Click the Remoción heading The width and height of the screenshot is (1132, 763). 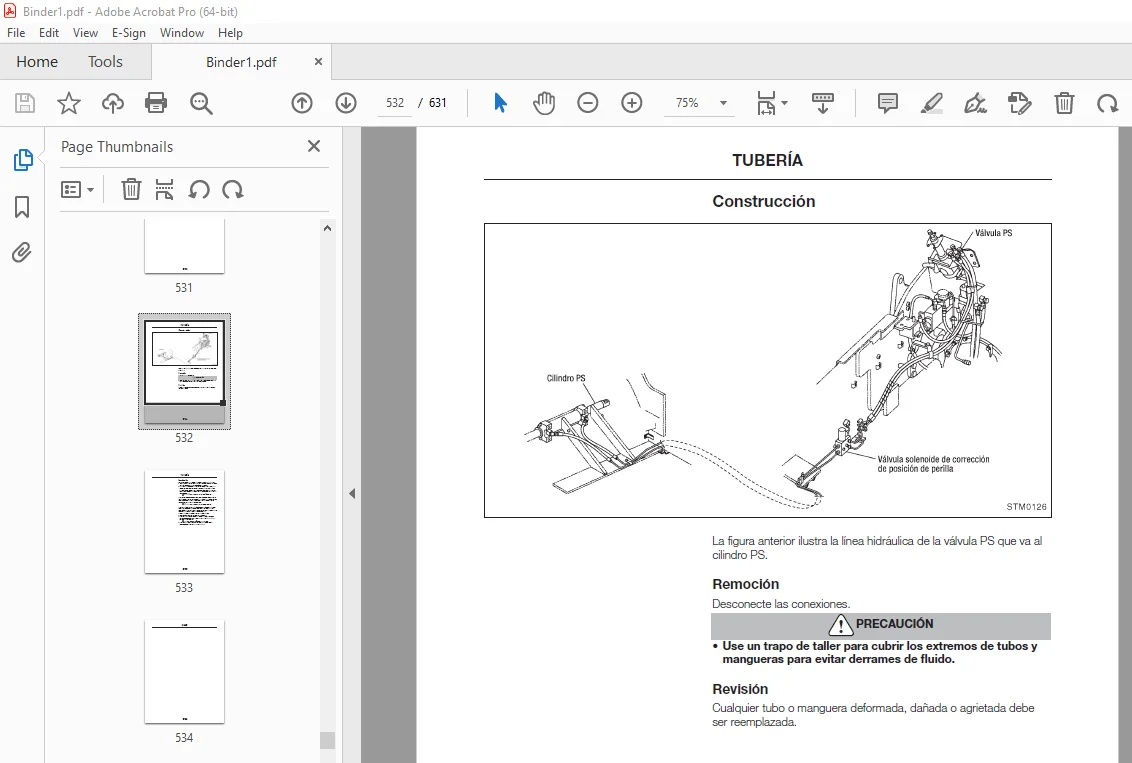pyautogui.click(x=746, y=584)
